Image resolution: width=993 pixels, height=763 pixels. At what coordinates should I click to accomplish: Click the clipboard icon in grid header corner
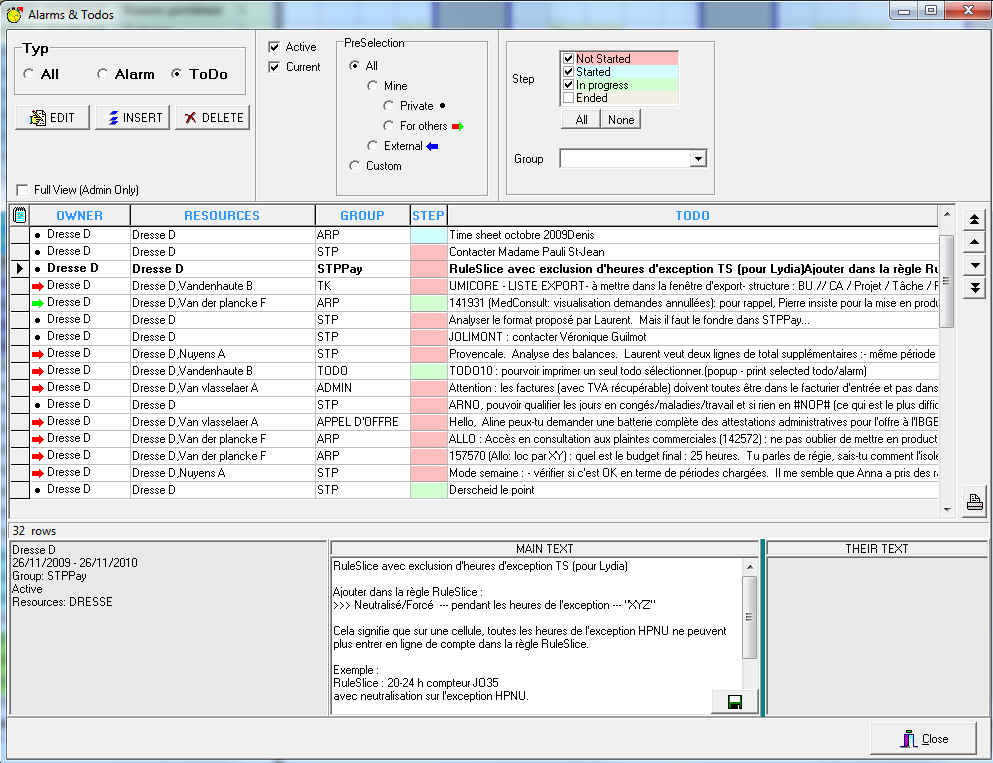click(x=19, y=215)
